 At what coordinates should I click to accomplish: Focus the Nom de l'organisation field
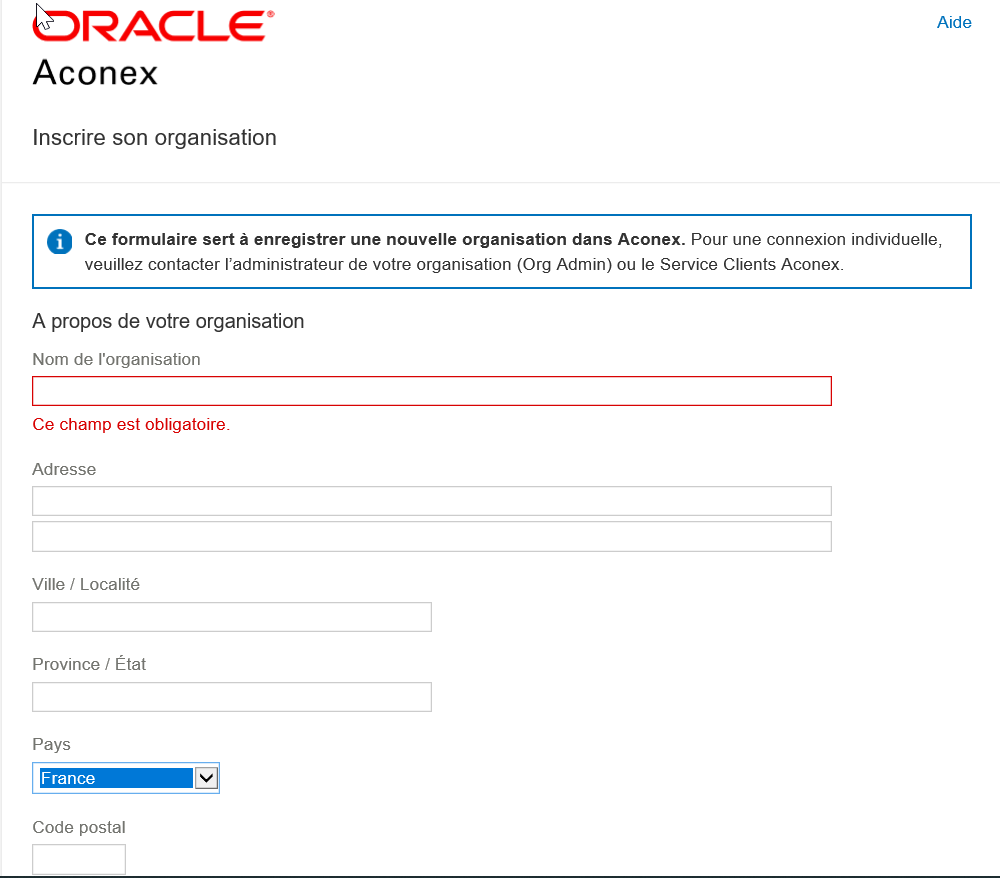pos(432,391)
